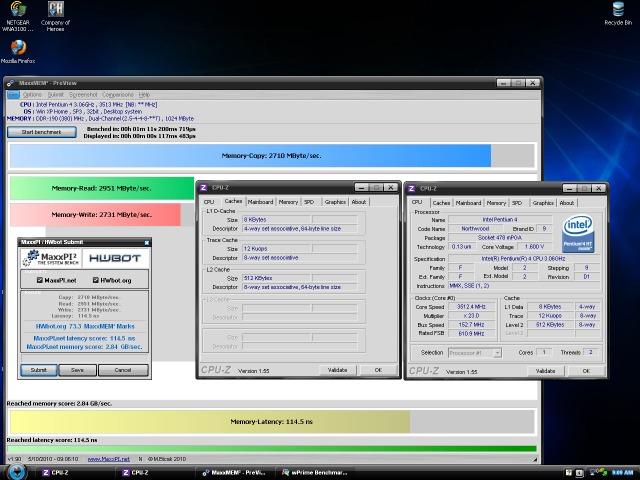Click the Z icon of the right CPU-Z window
Screen dimensions: 640x480
(411, 189)
